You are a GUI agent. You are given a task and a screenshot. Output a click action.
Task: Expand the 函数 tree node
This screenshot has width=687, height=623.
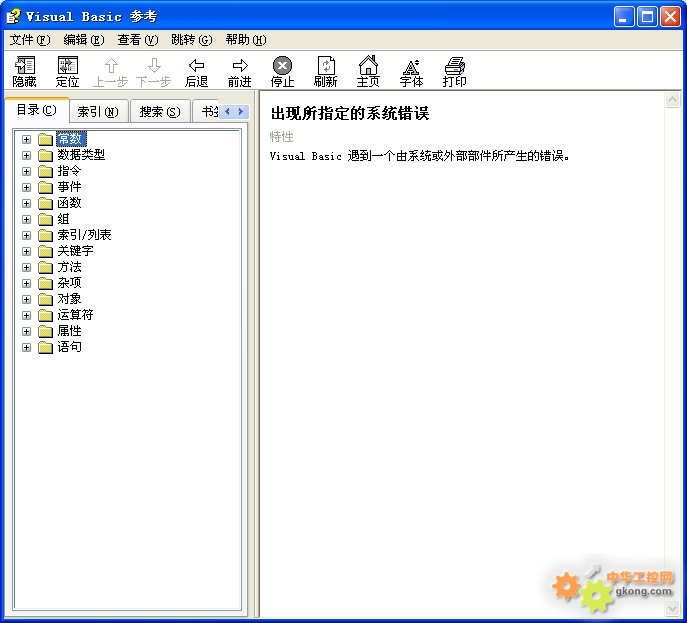coord(26,203)
